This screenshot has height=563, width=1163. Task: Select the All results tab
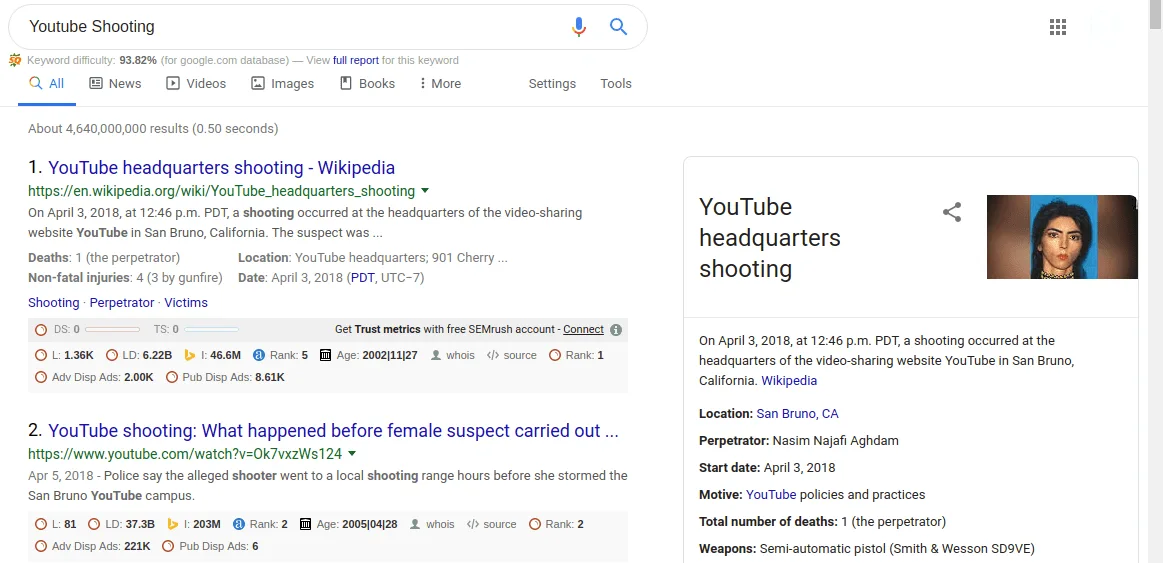[47, 84]
